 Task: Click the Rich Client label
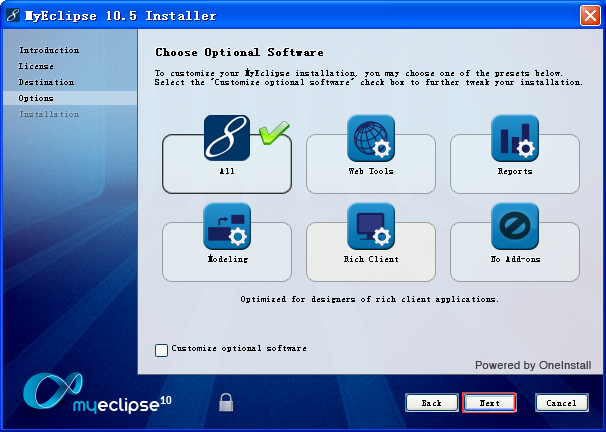371,259
